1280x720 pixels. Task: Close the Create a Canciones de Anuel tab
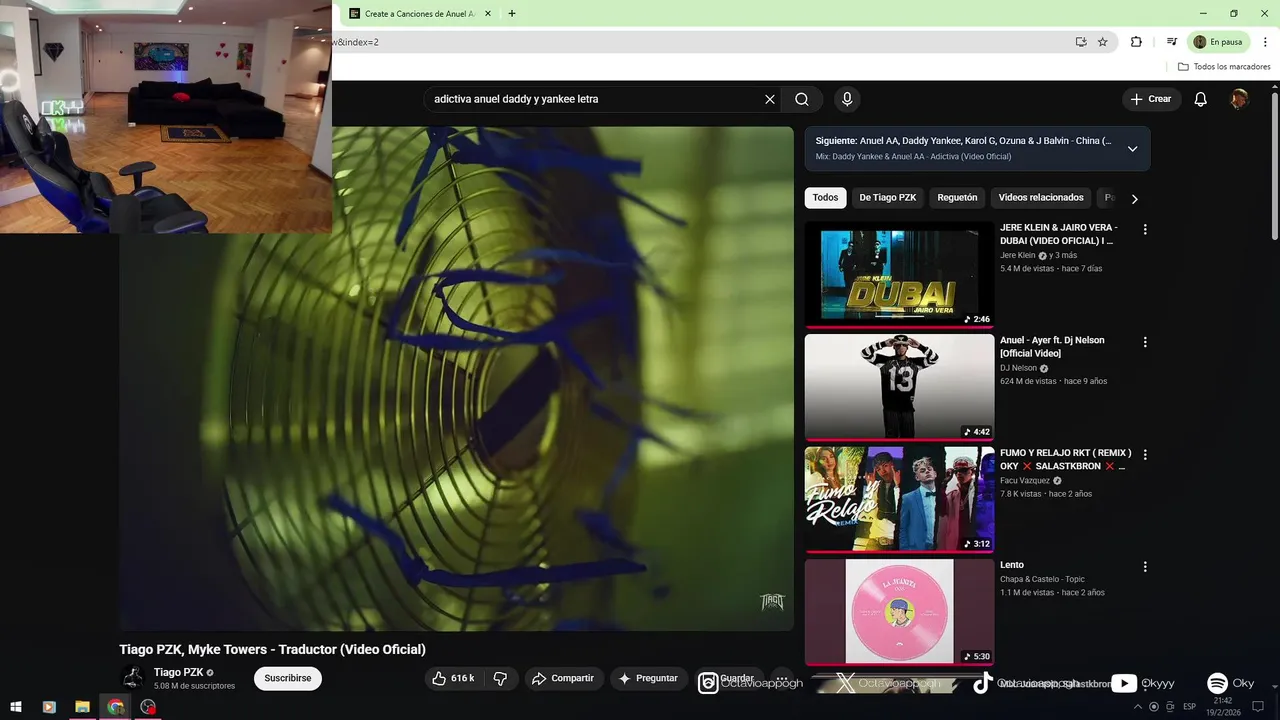point(488,14)
